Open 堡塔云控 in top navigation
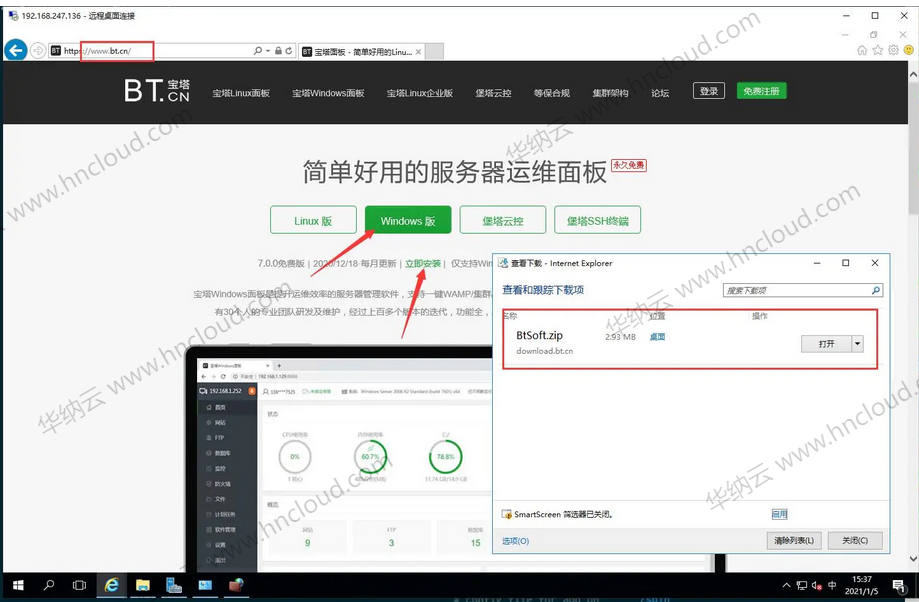This screenshot has width=919, height=602. coord(493,93)
